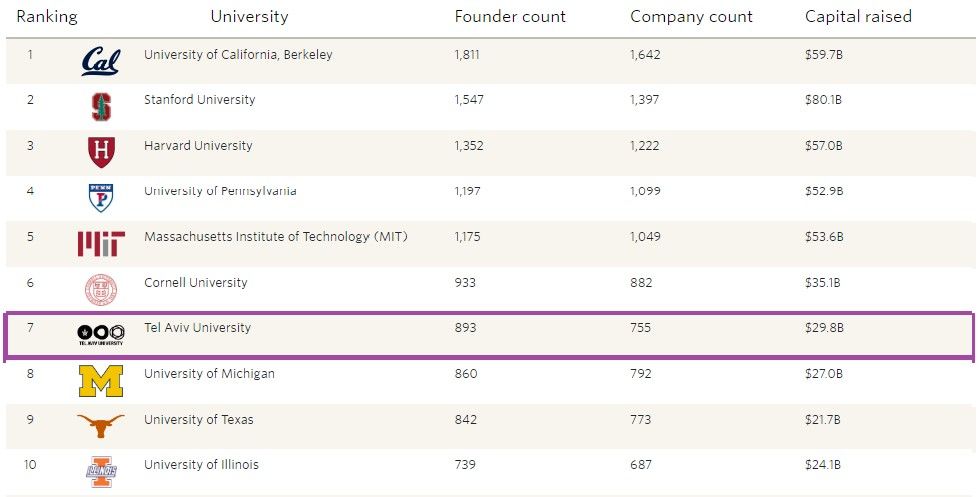Viewport: 980px width, 497px height.
Task: Click the Company count column header
Action: 691,17
